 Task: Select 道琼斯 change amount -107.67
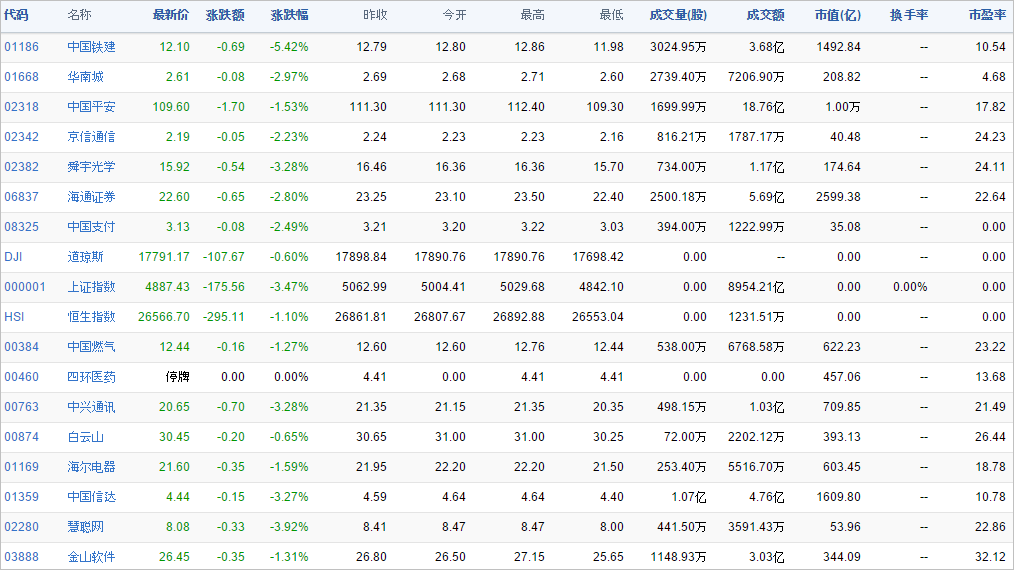point(224,257)
